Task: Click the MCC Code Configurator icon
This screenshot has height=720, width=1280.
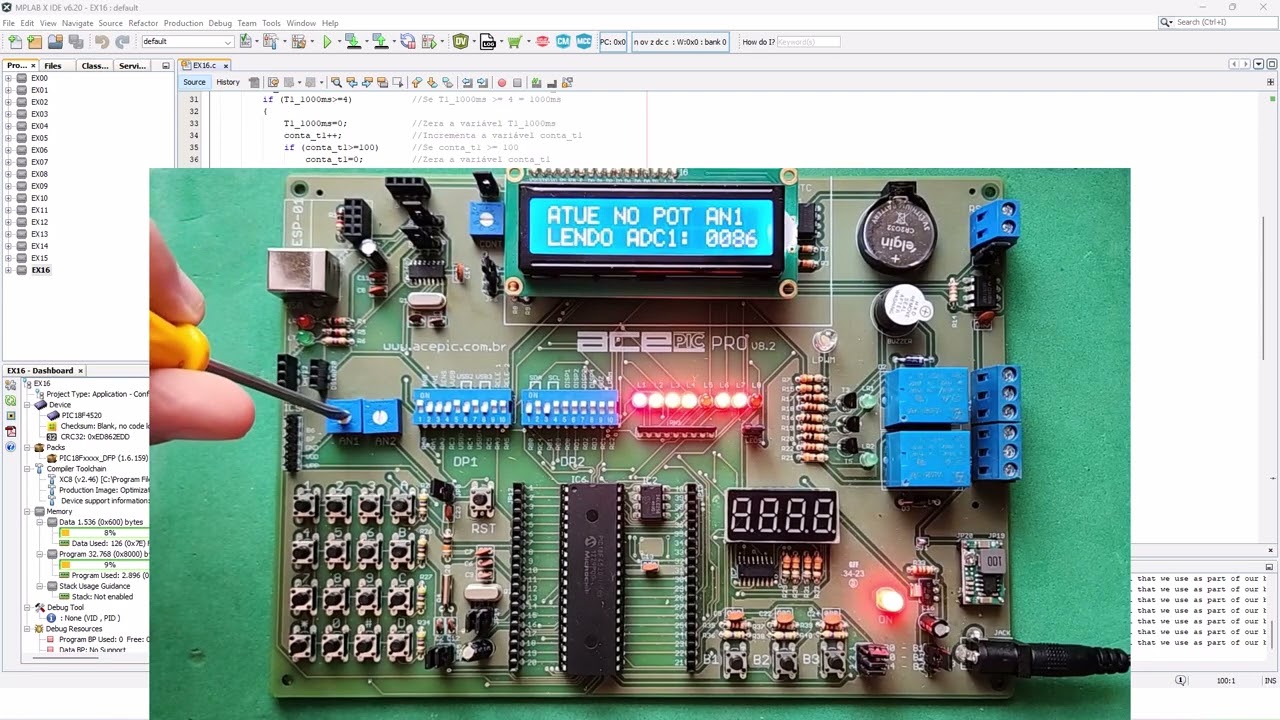Action: point(583,42)
